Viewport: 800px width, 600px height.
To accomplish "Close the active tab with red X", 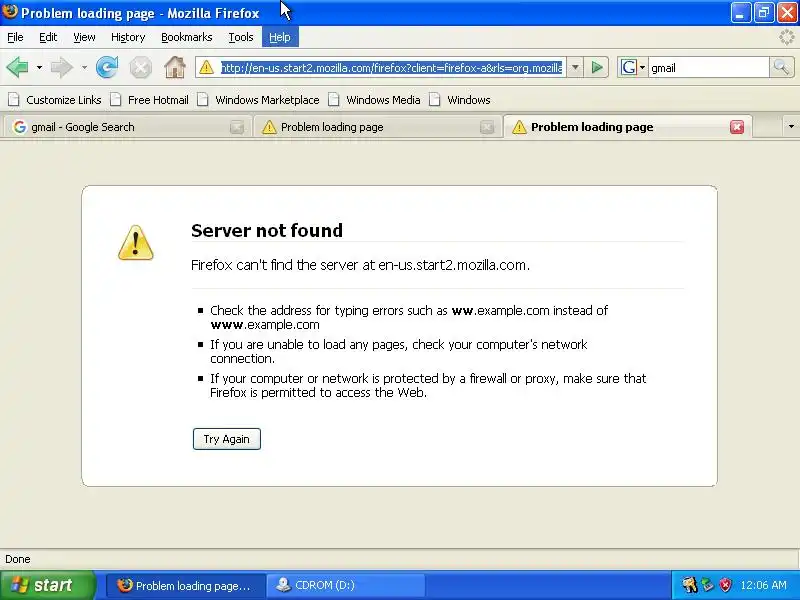I will tap(737, 127).
